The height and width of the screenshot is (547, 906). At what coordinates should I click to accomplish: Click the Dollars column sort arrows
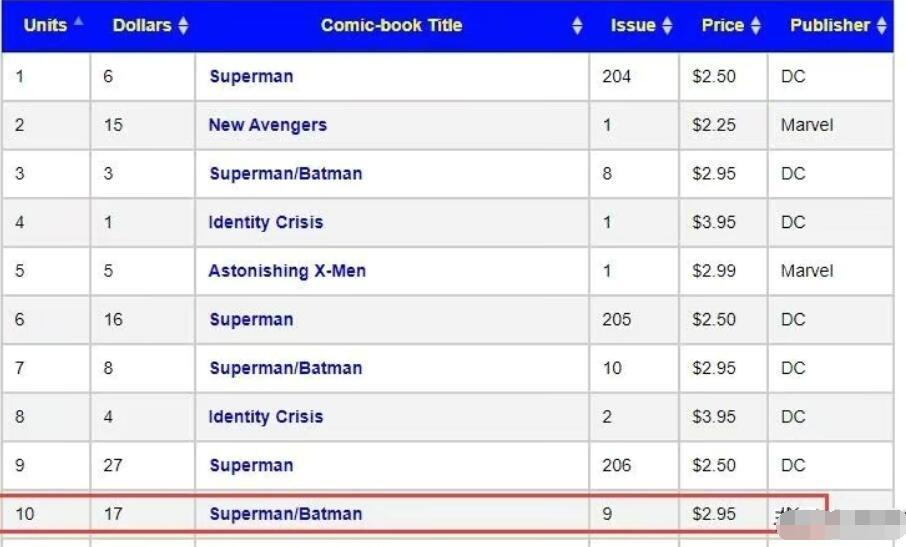point(183,25)
